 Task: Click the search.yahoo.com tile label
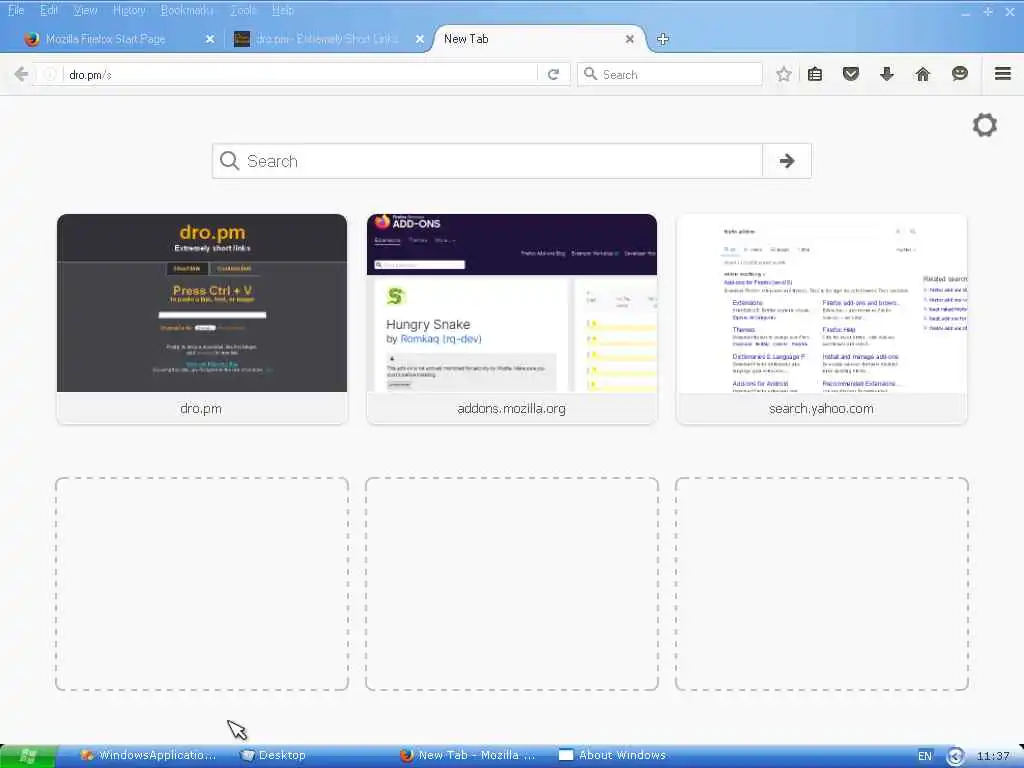point(821,409)
